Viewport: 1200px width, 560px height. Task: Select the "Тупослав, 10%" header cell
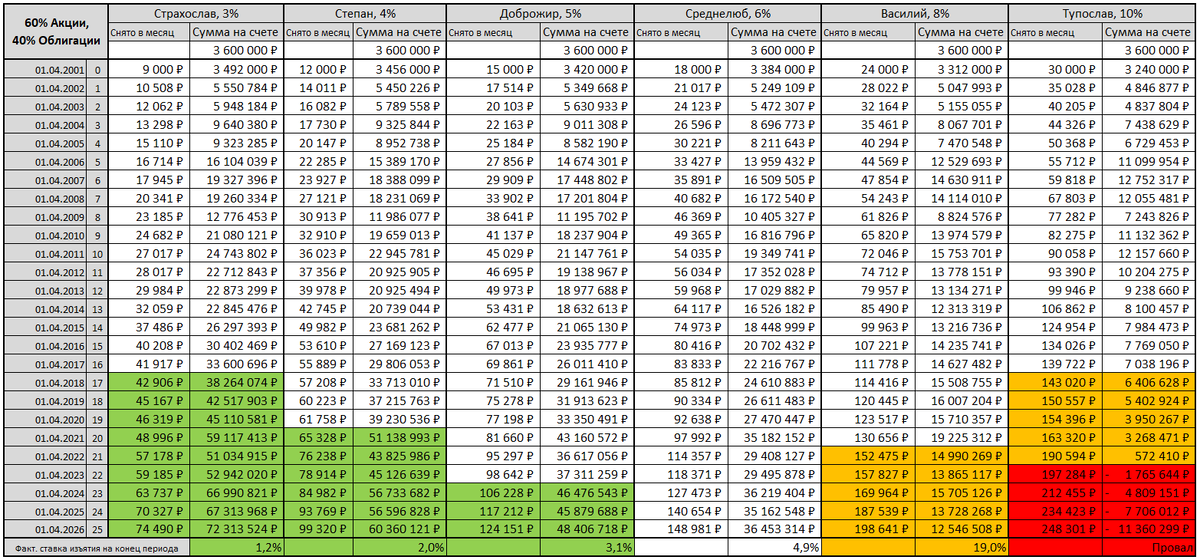(1102, 14)
